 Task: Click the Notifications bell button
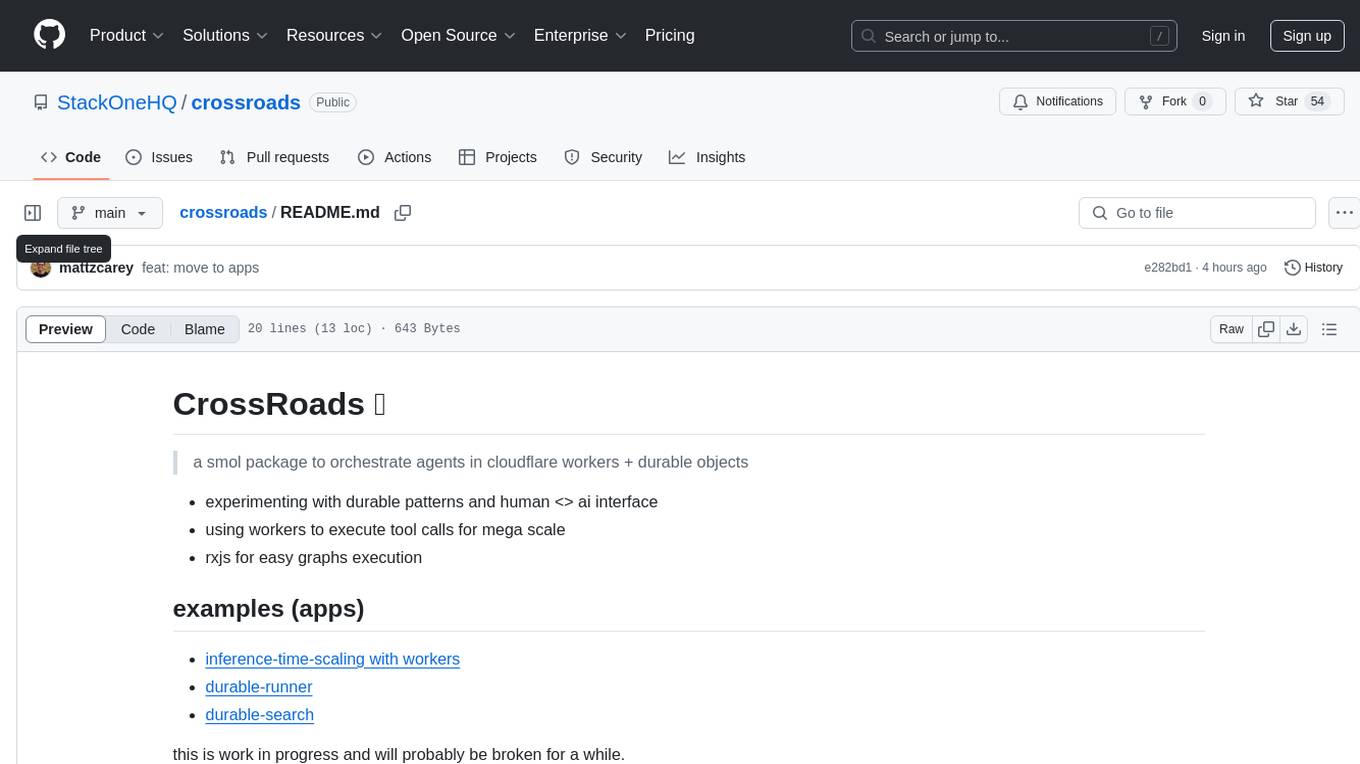[1058, 102]
